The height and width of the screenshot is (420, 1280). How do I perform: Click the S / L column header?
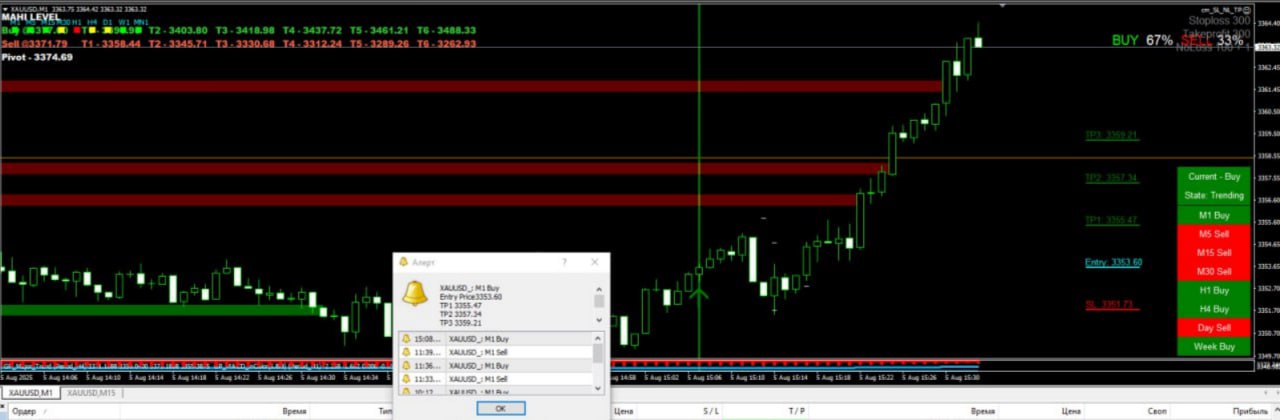[x=711, y=411]
